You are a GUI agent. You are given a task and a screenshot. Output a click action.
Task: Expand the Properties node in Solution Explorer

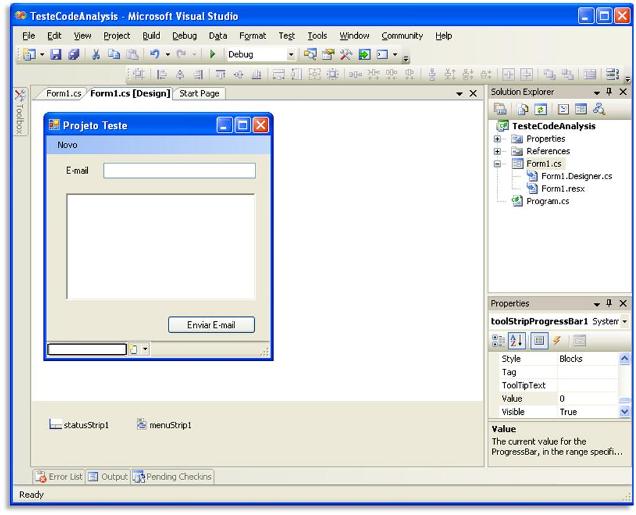(498, 139)
